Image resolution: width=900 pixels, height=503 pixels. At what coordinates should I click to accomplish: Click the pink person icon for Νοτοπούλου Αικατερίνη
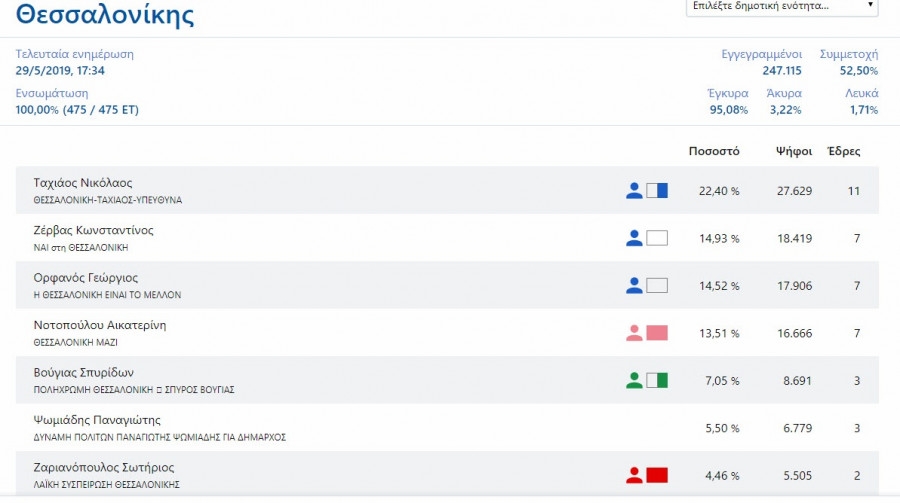click(x=633, y=333)
